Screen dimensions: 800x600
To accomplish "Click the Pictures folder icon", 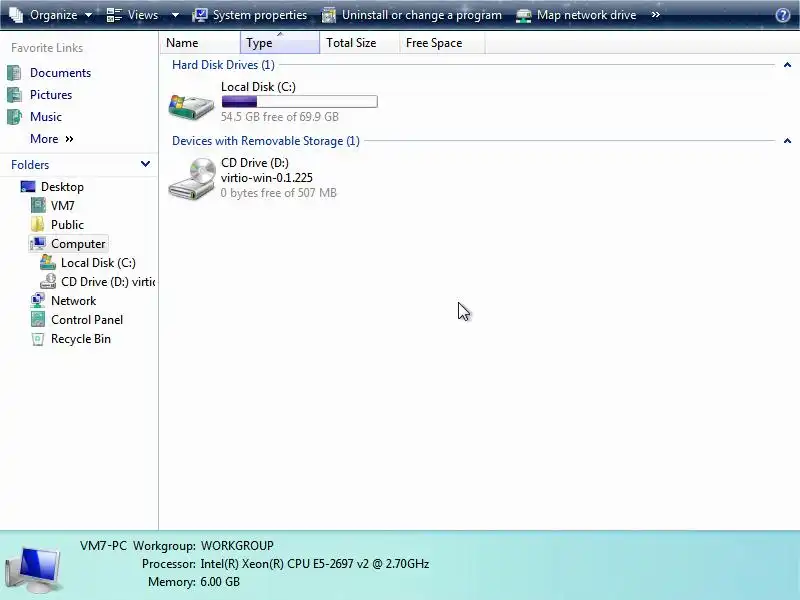I will 14,95.
